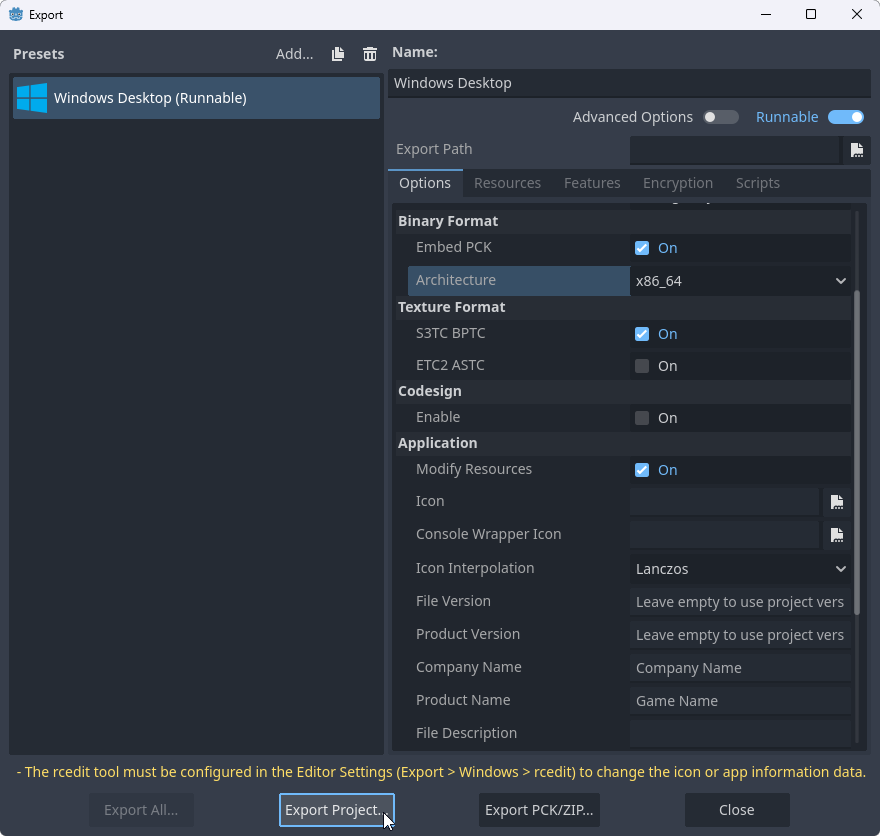Click the duplicate preset icon
Image resolution: width=880 pixels, height=836 pixels.
(x=338, y=54)
